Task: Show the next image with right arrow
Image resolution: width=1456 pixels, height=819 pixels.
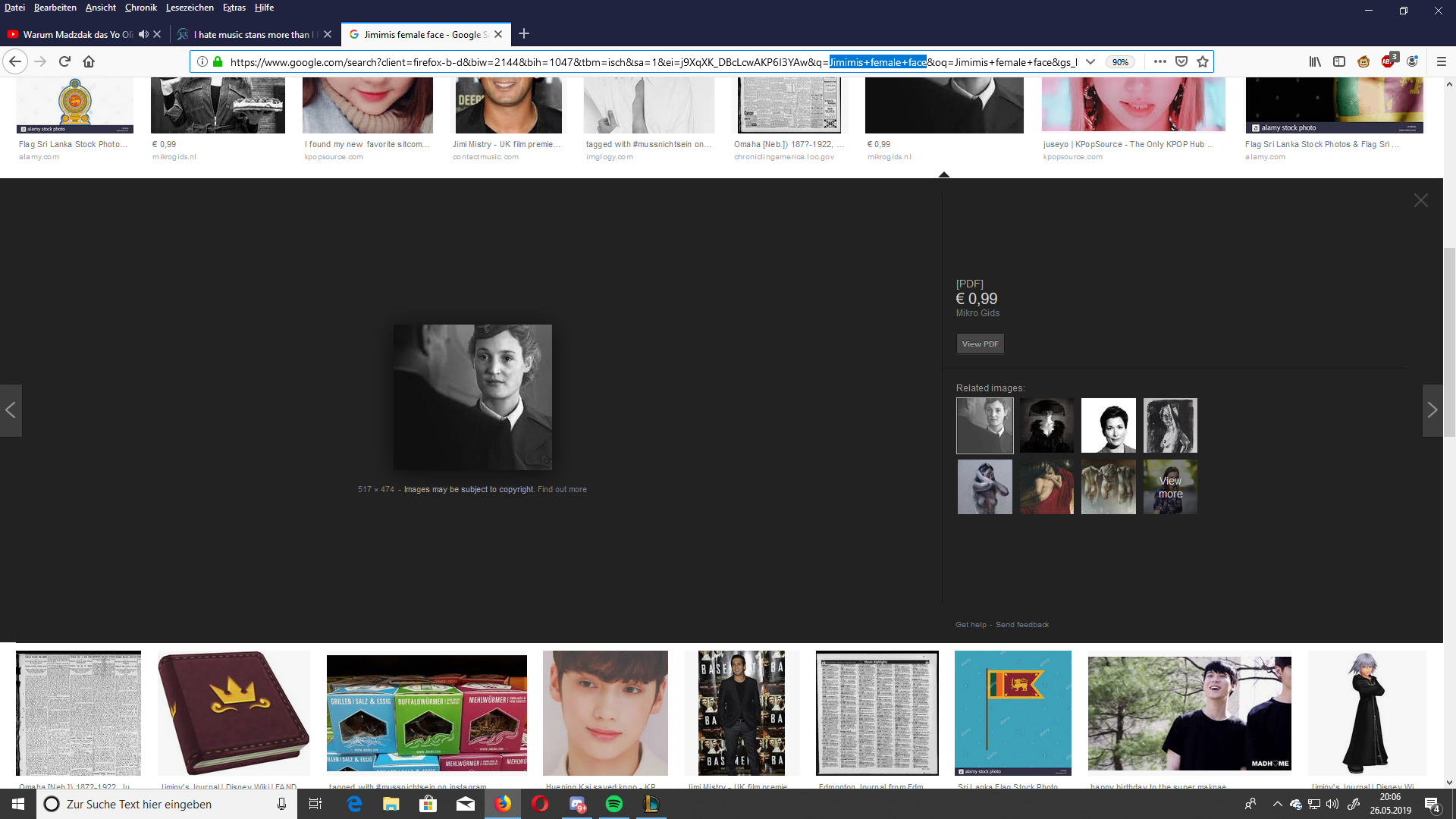Action: [x=1432, y=410]
